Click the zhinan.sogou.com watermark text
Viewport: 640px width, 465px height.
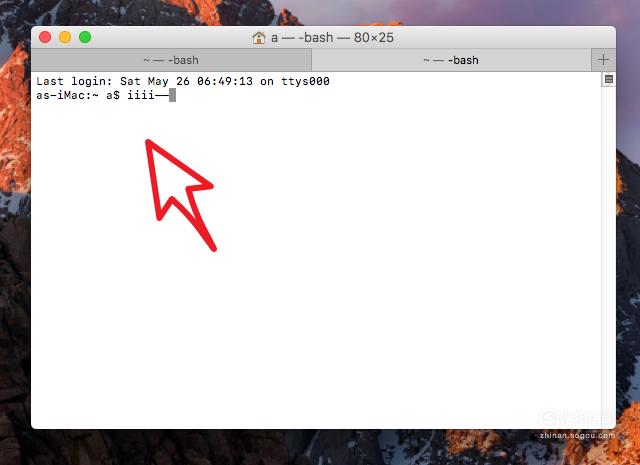[577, 436]
